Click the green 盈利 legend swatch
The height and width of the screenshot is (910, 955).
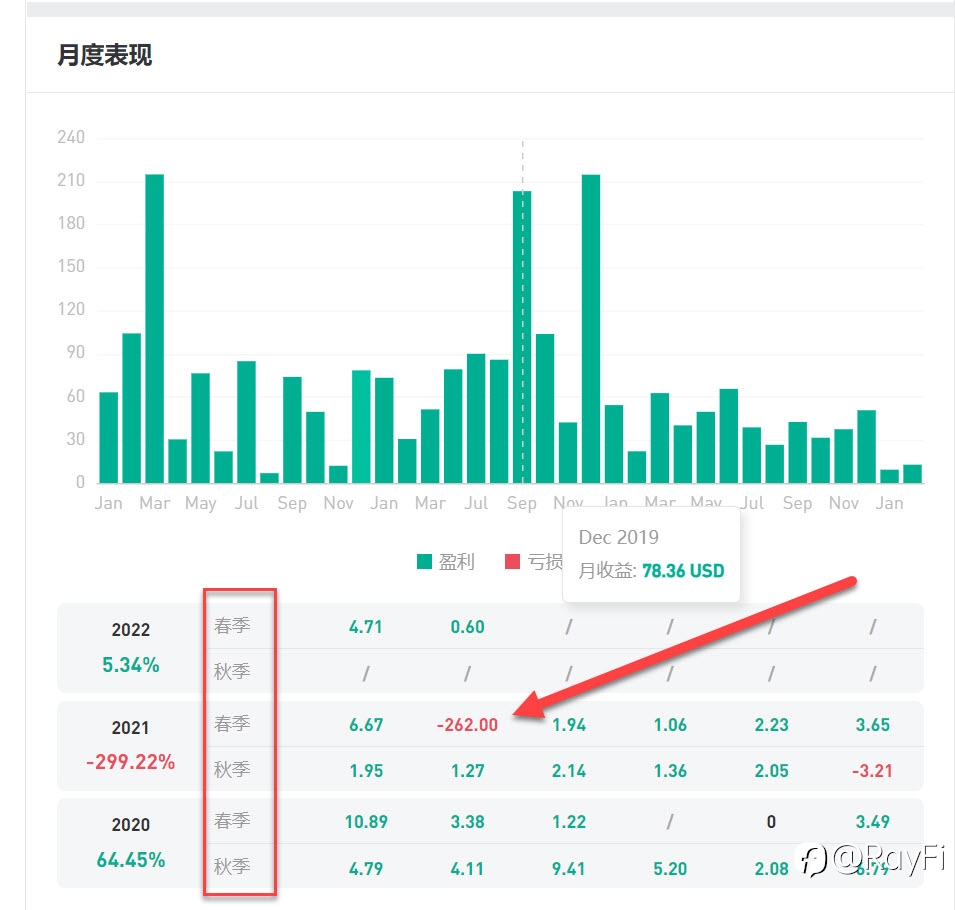[425, 561]
